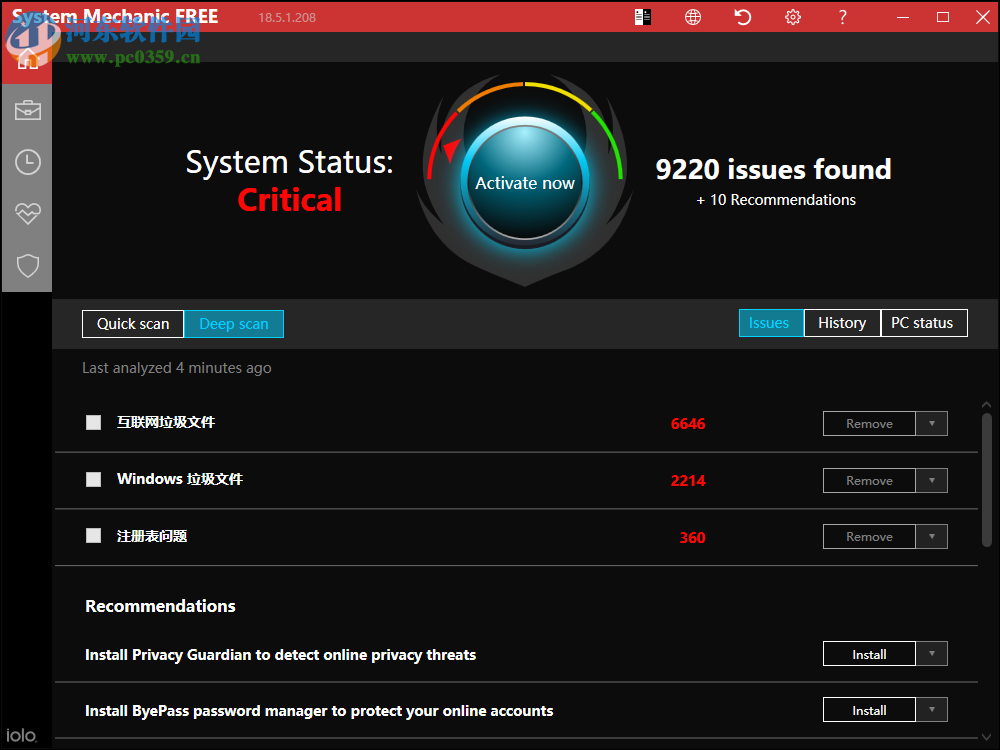Screen dimensions: 1000x750
Task: Expand dropdown beside Remove for registry issues
Action: click(x=932, y=536)
